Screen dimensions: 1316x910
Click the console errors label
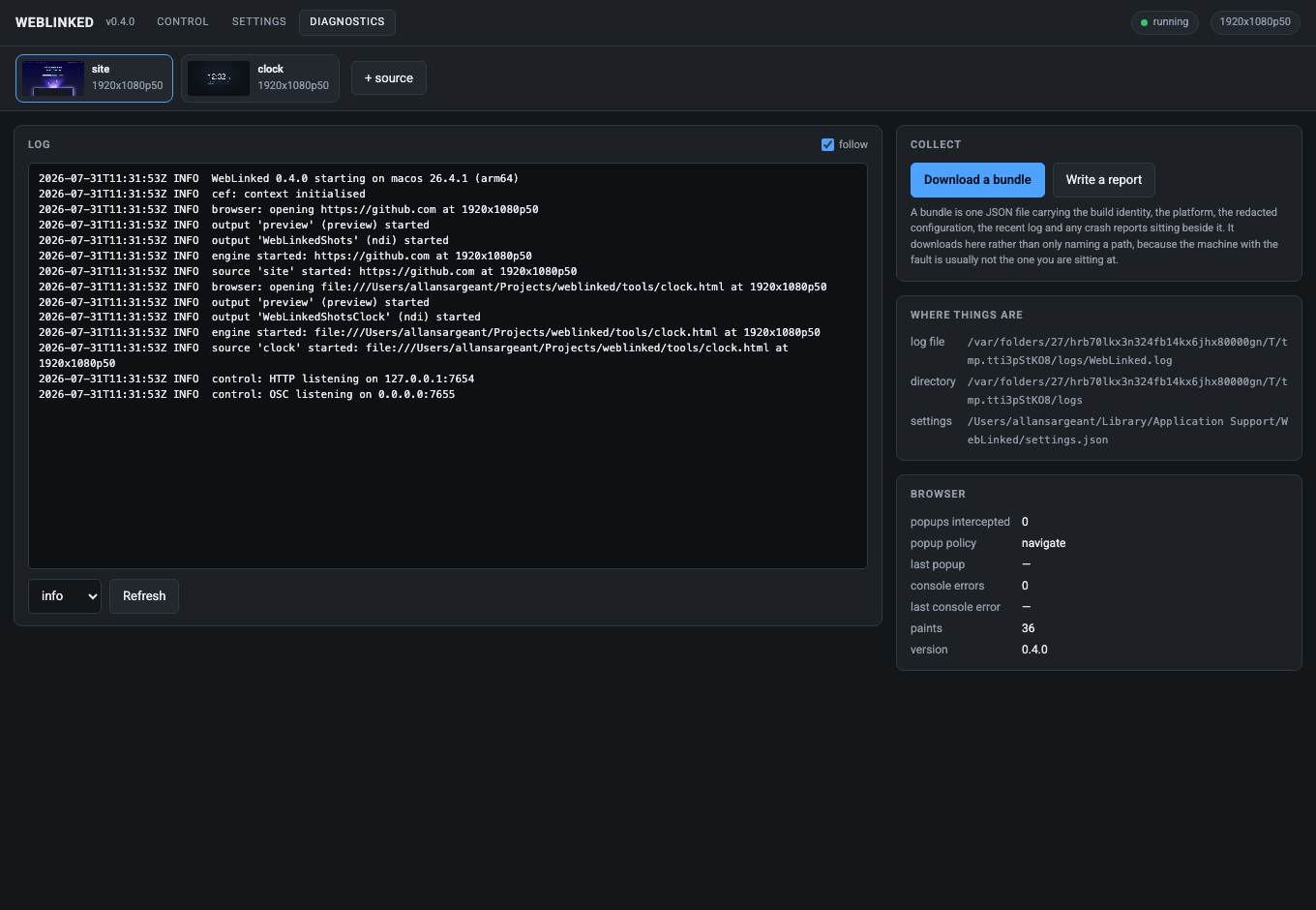947,586
